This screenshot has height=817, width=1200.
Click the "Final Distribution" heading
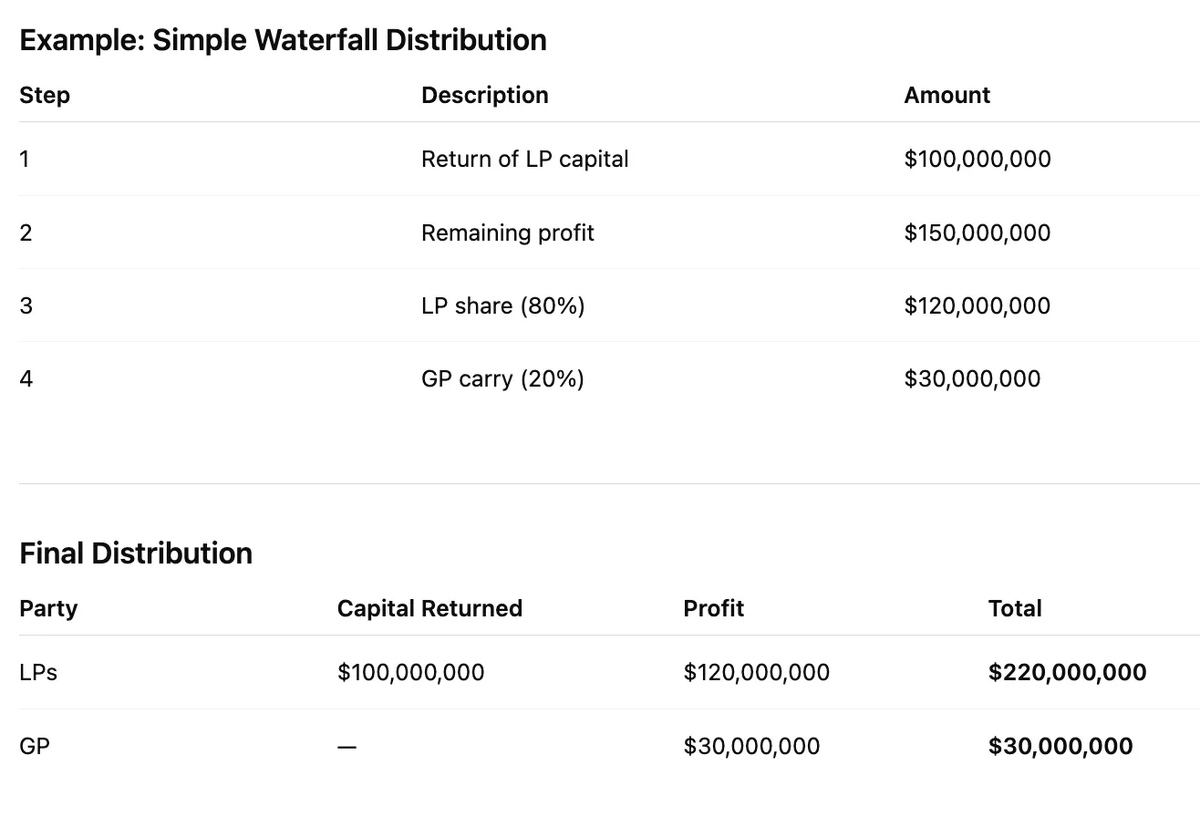(136, 553)
